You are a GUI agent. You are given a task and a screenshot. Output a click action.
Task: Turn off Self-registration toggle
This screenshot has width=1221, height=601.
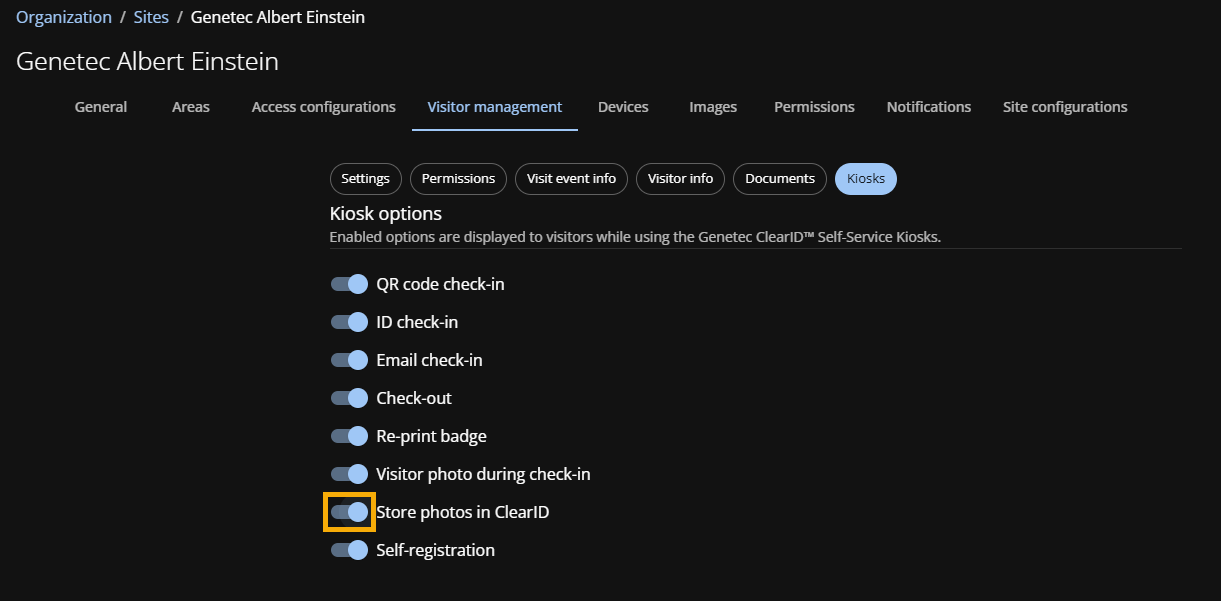point(349,550)
